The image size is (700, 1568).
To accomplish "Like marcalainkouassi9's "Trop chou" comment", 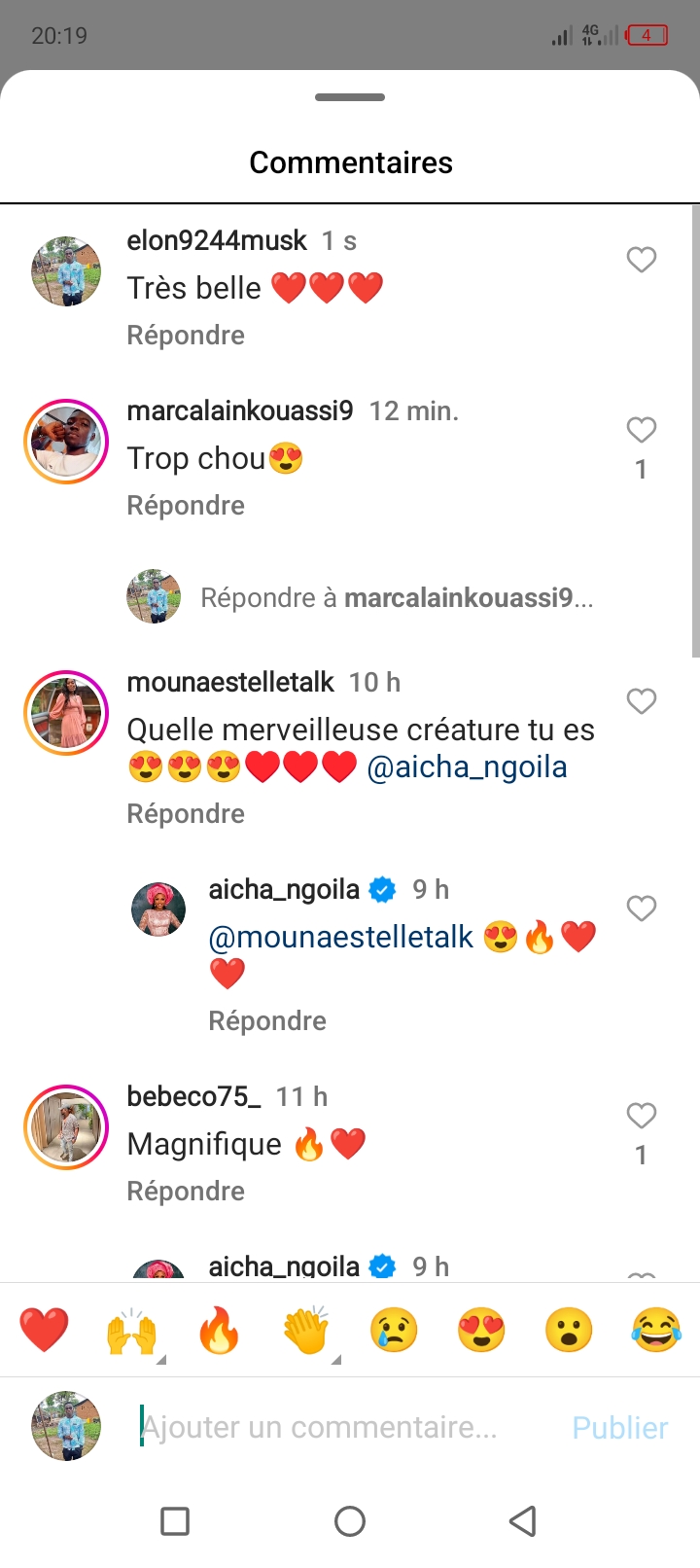I will (x=641, y=430).
